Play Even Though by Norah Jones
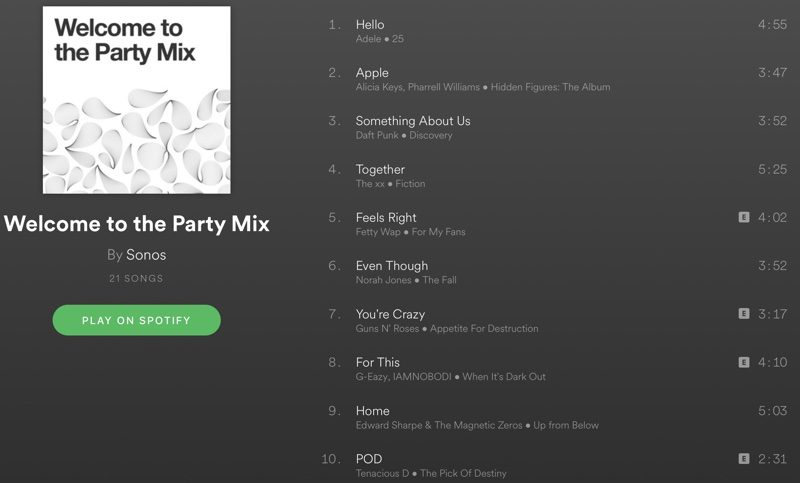The width and height of the screenshot is (800, 483). pos(557,272)
